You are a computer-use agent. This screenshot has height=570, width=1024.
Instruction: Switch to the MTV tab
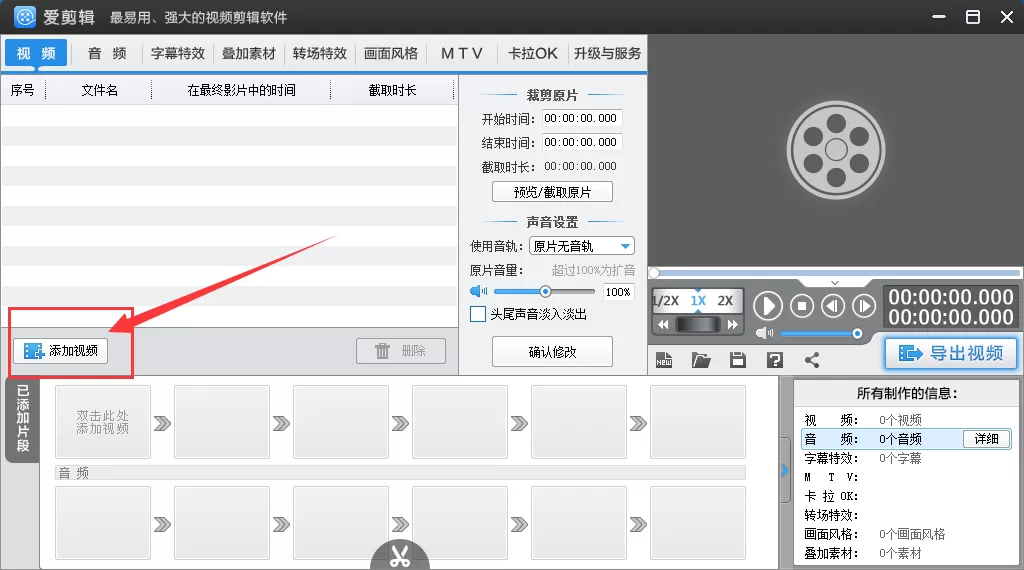[462, 53]
